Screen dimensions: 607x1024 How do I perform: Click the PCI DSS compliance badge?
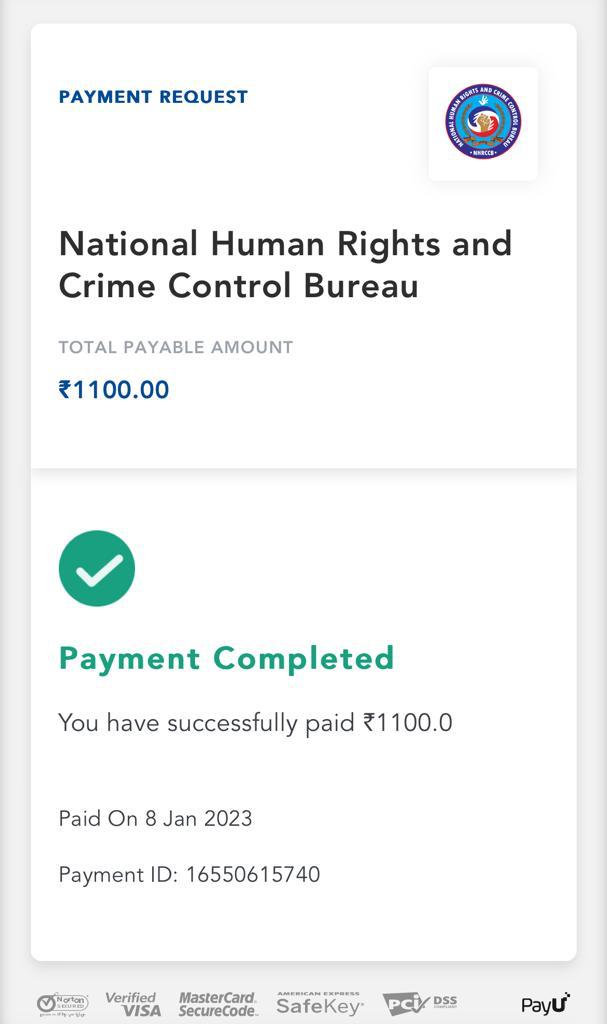tap(420, 1003)
